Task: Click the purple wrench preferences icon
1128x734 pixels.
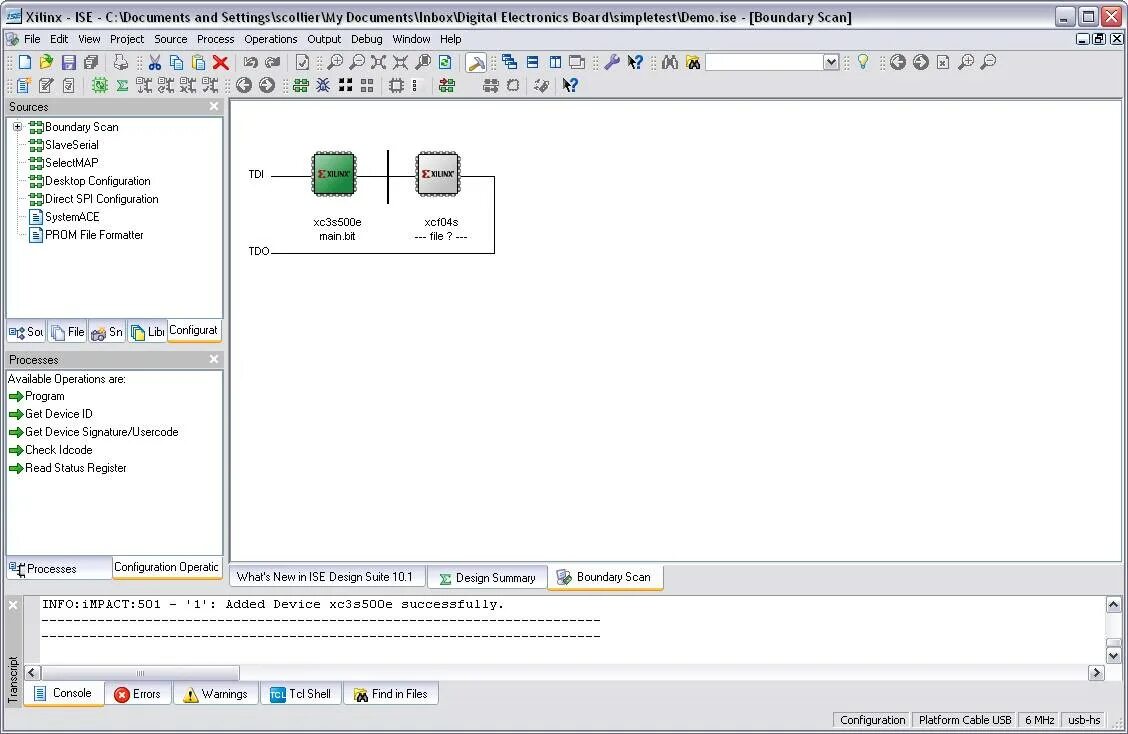Action: pyautogui.click(x=611, y=63)
